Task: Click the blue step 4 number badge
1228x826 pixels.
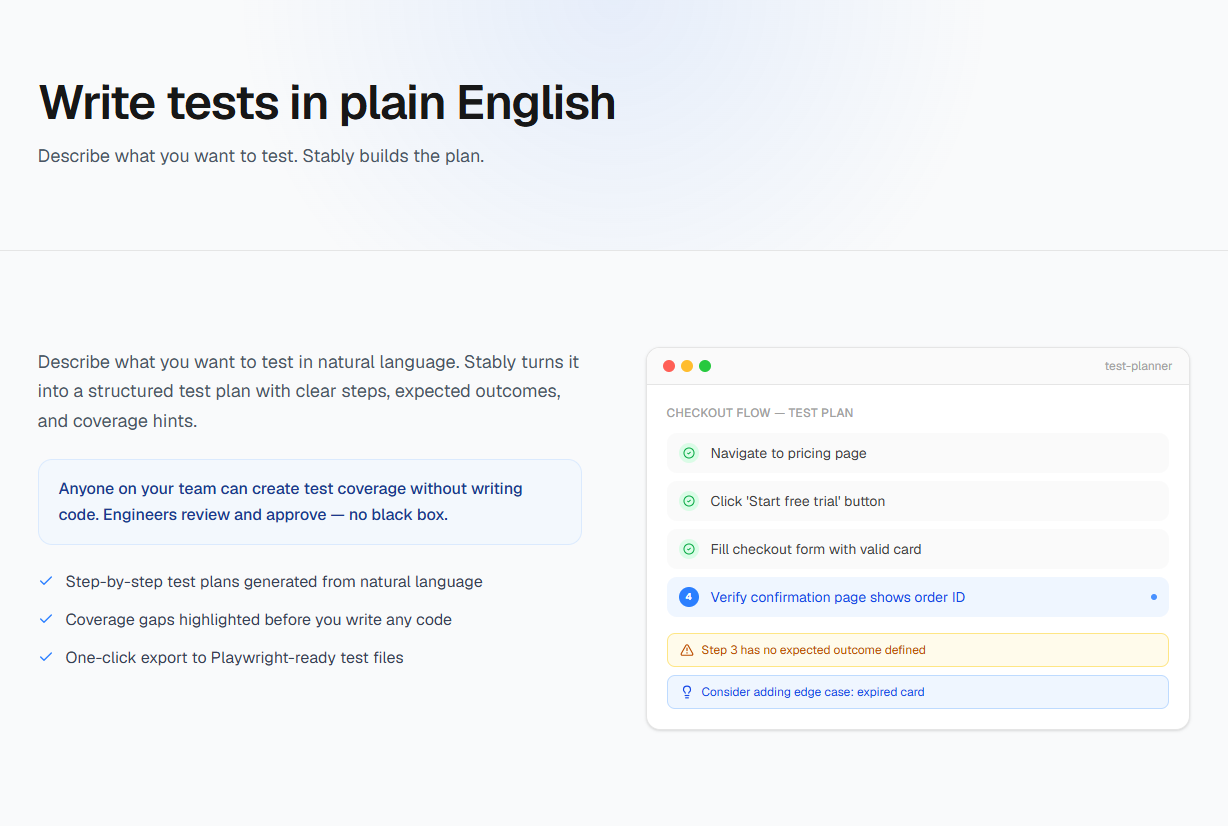Action: point(689,597)
